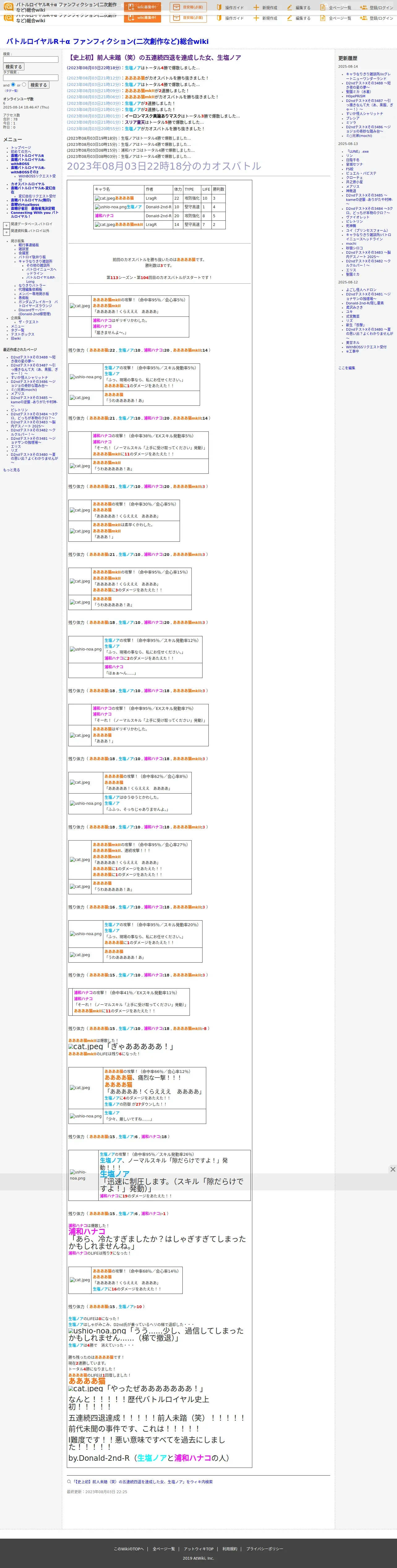This screenshot has width=397, height=1568.
Task: Open バトロイ駄弁り板 link
Action: tap(32, 257)
